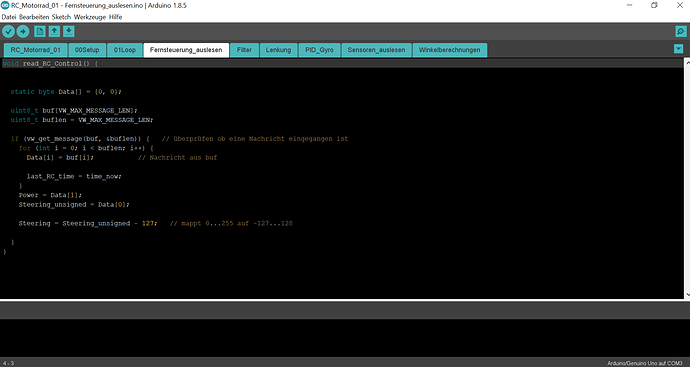
Task: Click the line 'static byte Data[] = {0, 0};'
Action: click(66, 92)
